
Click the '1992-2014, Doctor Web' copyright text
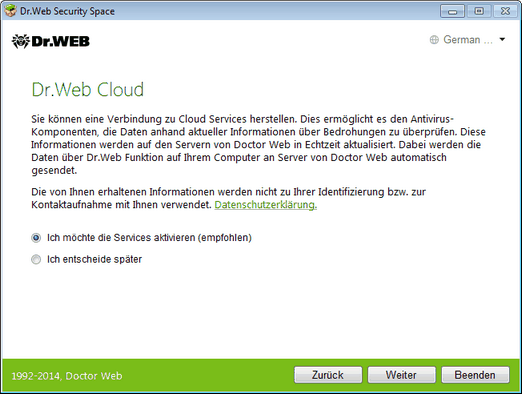click(67, 376)
